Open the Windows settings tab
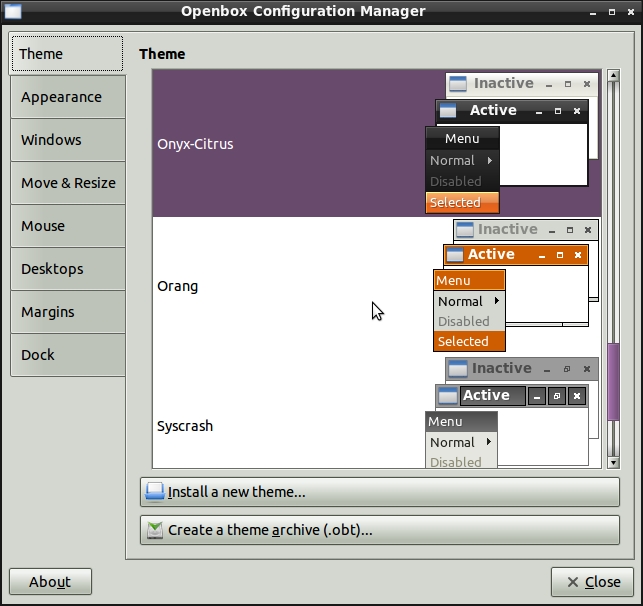This screenshot has height=606, width=643. (52, 140)
